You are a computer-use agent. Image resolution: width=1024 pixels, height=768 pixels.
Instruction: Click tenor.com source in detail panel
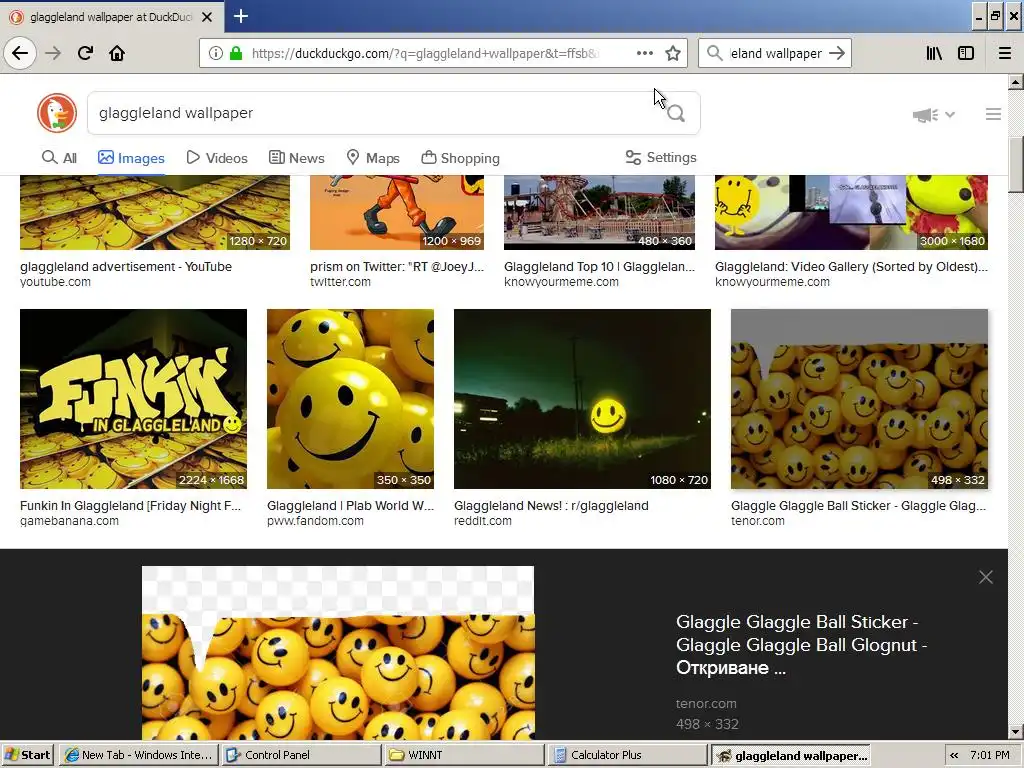[706, 703]
